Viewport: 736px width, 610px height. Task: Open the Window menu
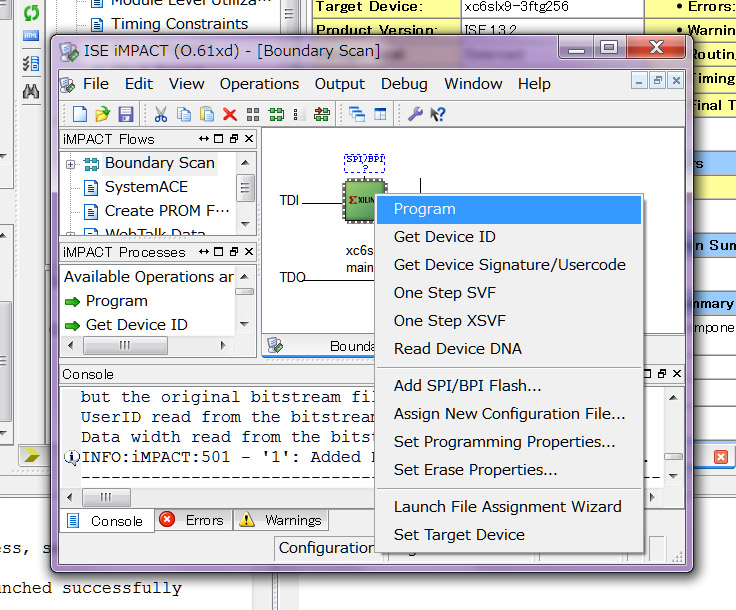point(473,84)
